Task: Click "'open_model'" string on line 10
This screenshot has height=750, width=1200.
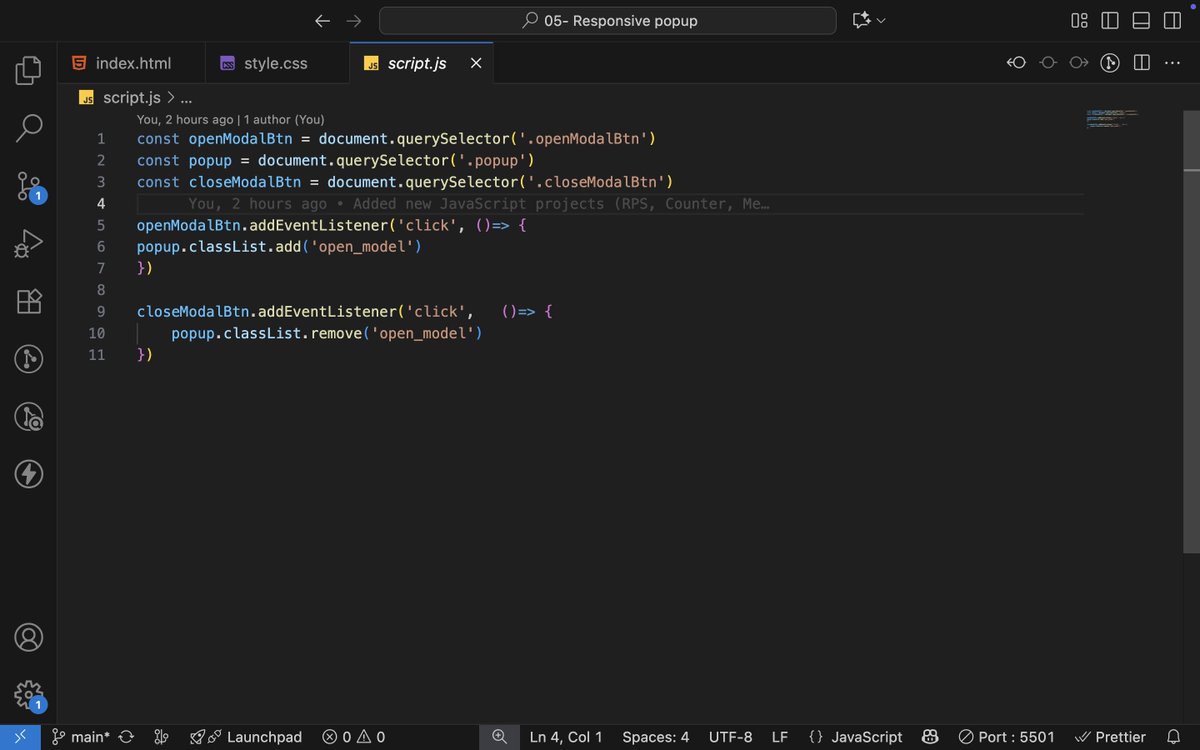Action: pyautogui.click(x=422, y=333)
